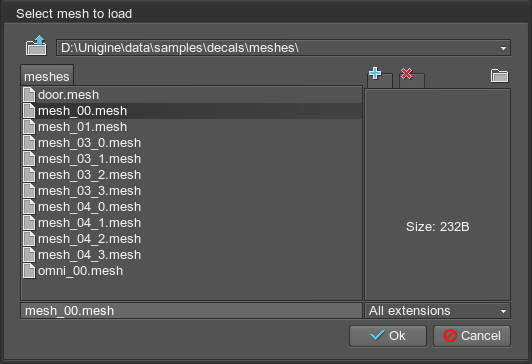
Task: Open the All extensions filter dropdown
Action: [x=437, y=311]
